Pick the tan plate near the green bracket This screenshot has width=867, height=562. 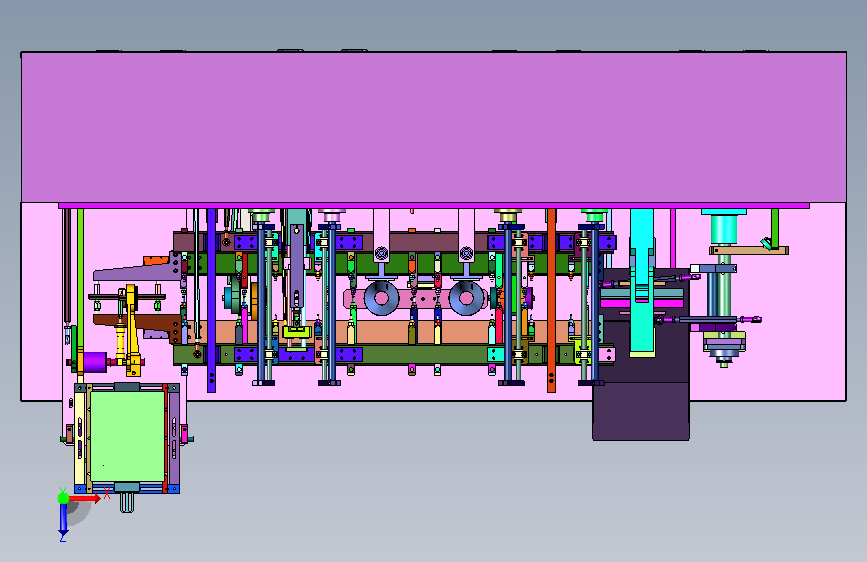(x=749, y=251)
